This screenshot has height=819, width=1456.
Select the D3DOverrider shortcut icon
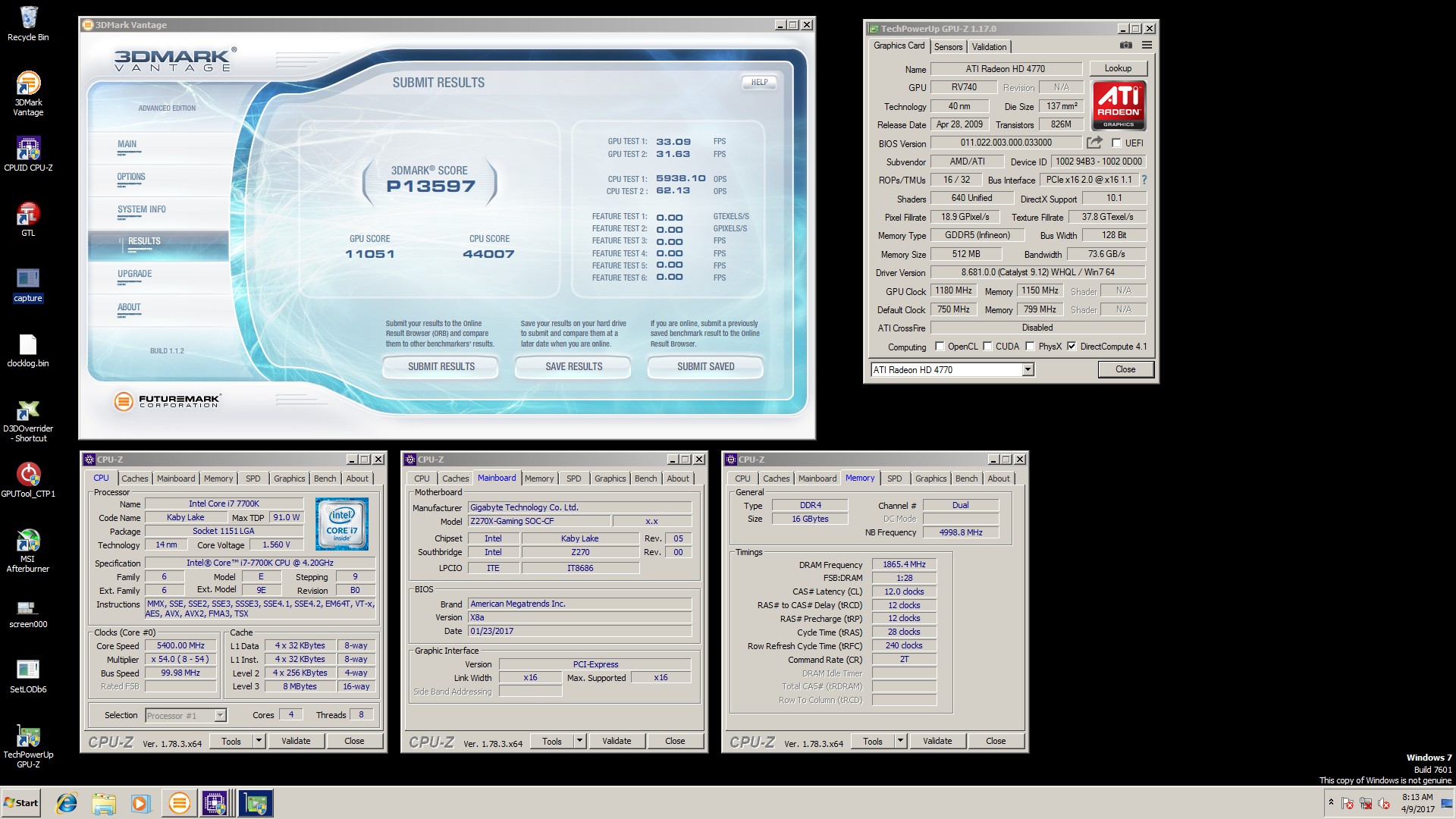(x=28, y=421)
